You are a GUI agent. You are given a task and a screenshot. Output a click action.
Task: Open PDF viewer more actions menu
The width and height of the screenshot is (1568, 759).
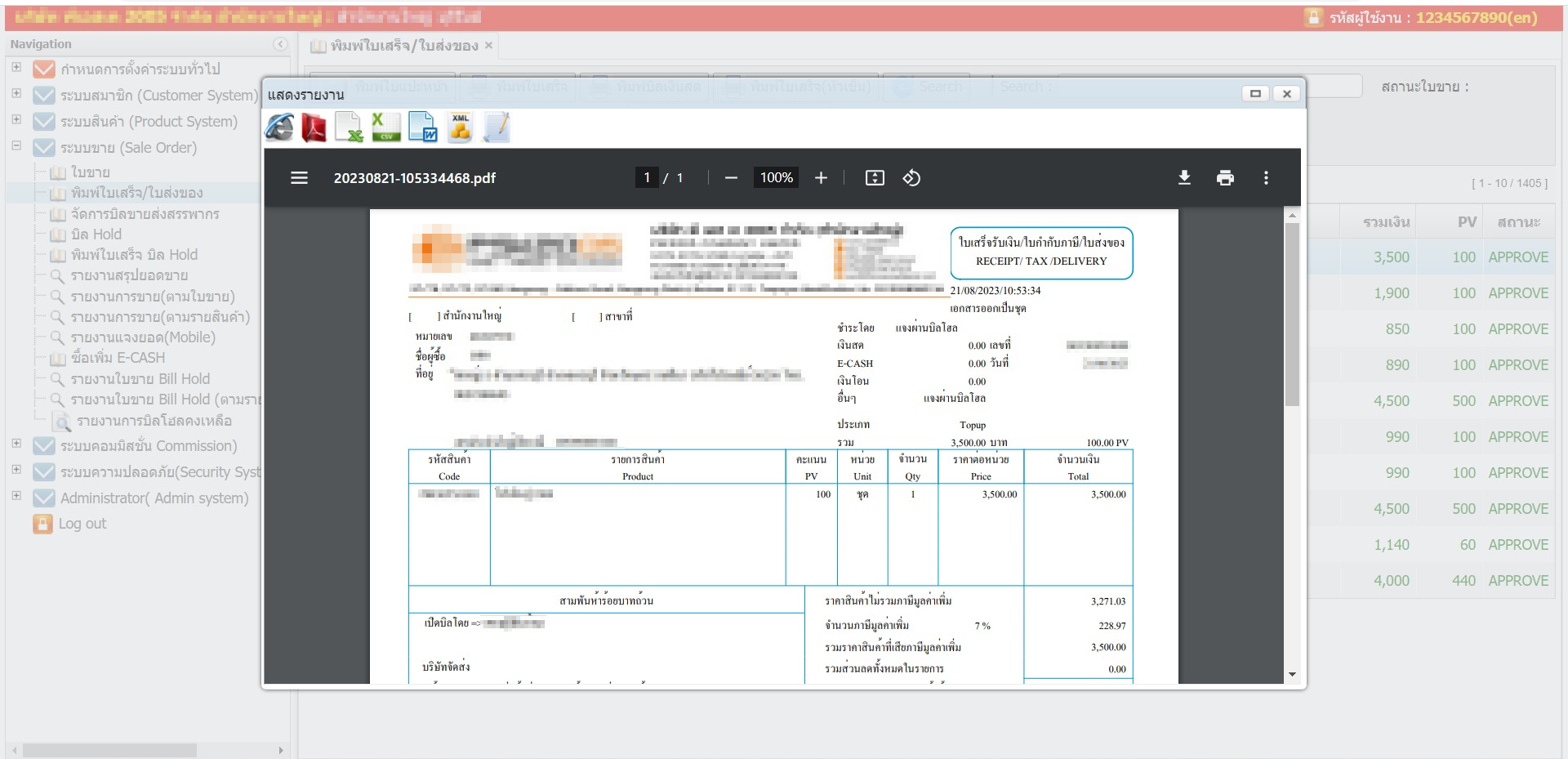pyautogui.click(x=1266, y=178)
